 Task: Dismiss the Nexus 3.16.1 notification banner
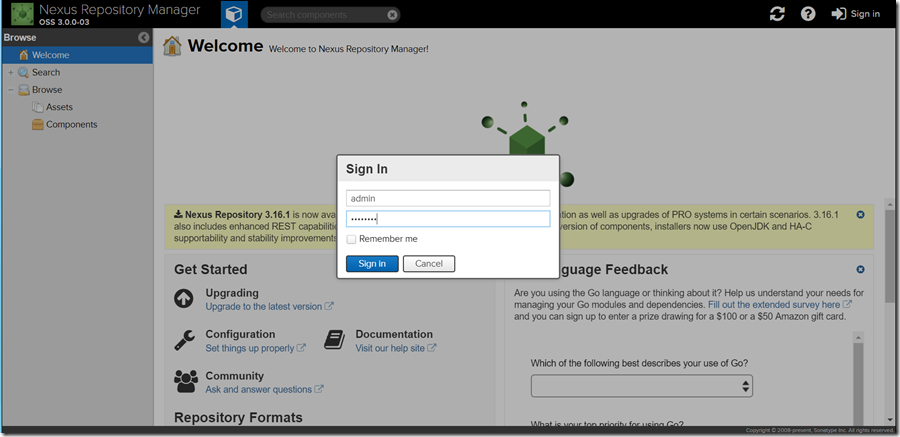point(860,214)
